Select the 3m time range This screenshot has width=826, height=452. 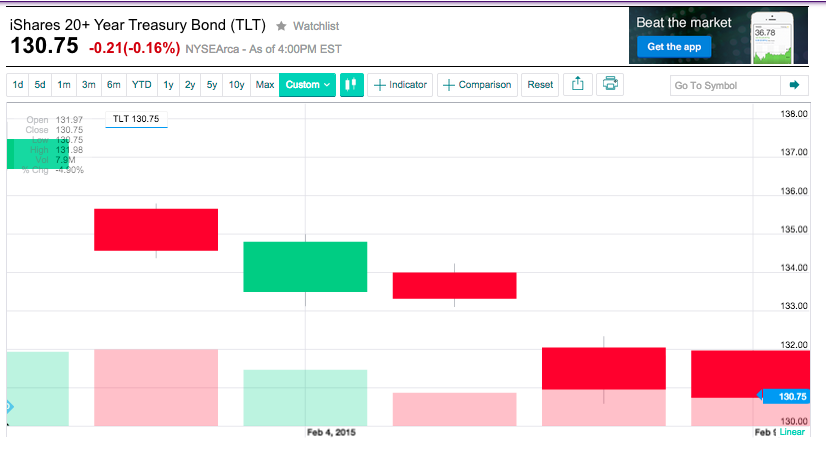pos(88,85)
